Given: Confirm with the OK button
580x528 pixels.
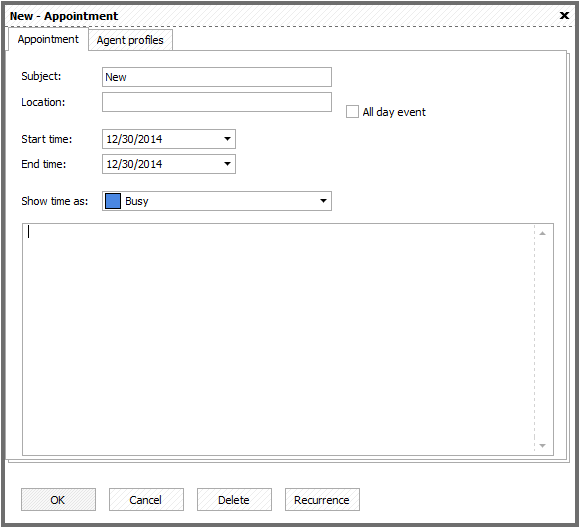Looking at the screenshot, I should click(58, 500).
